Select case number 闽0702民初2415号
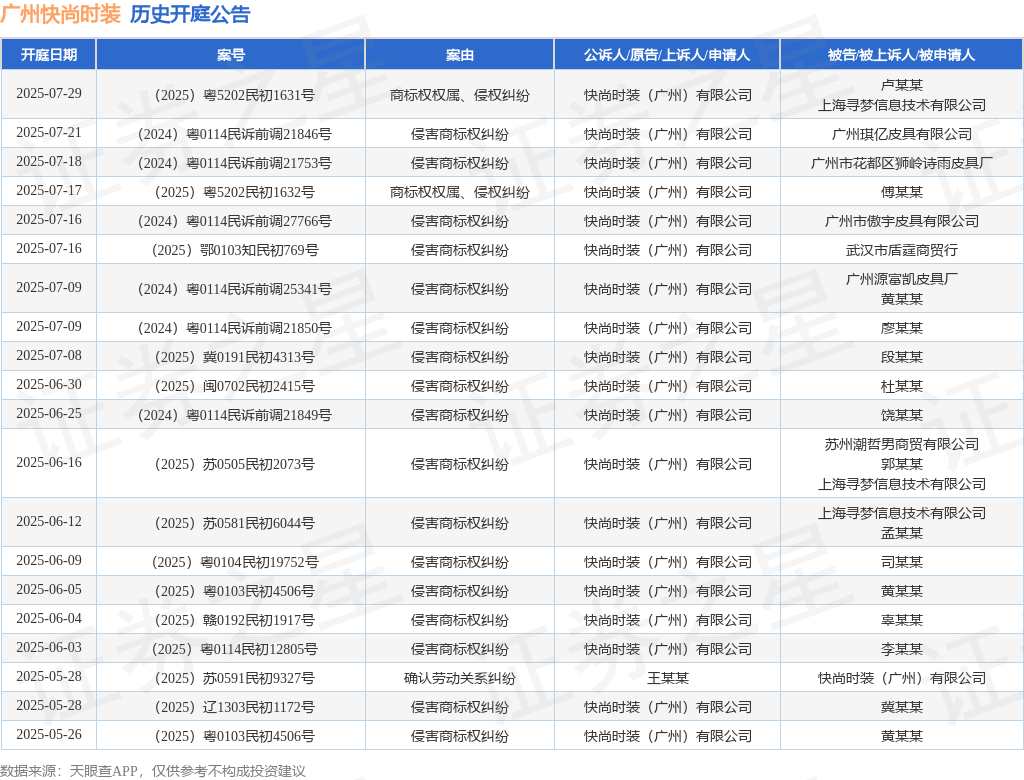The image size is (1024, 780). [234, 387]
